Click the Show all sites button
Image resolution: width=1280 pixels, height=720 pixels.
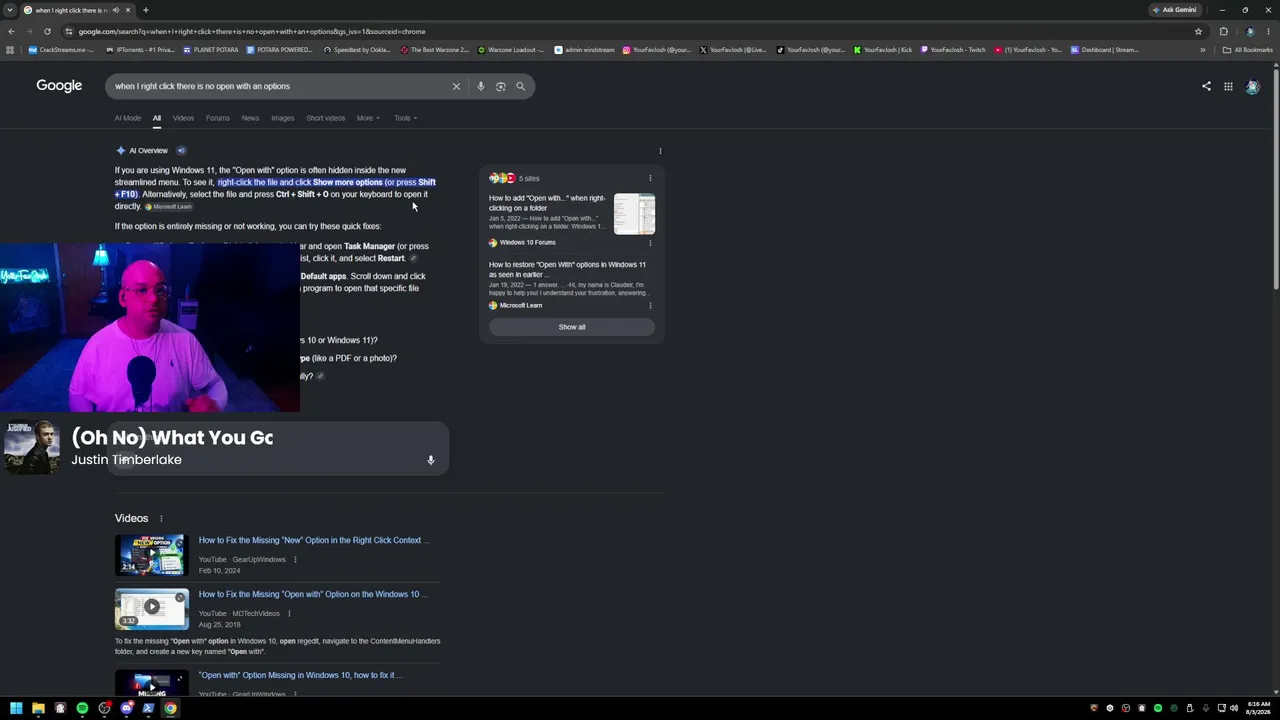572,327
